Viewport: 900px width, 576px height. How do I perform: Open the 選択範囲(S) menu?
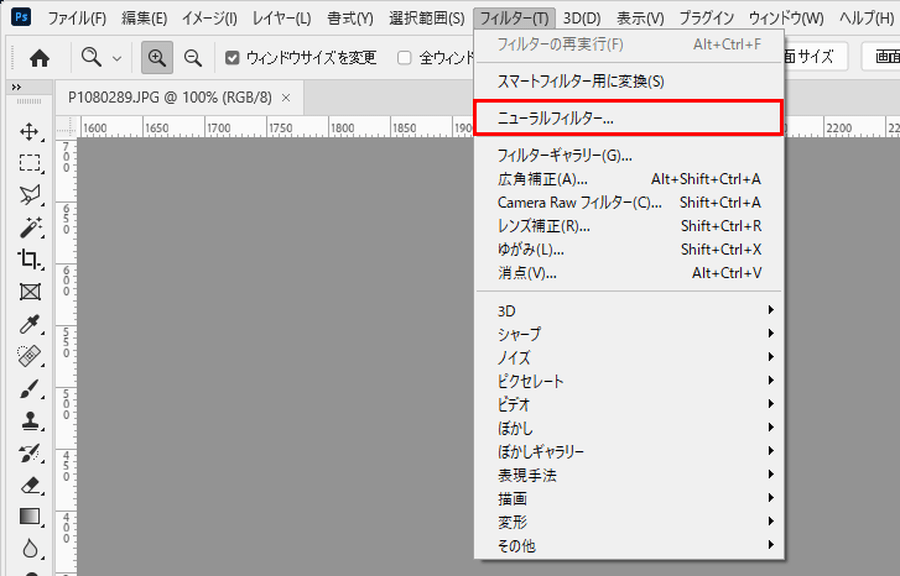click(427, 18)
